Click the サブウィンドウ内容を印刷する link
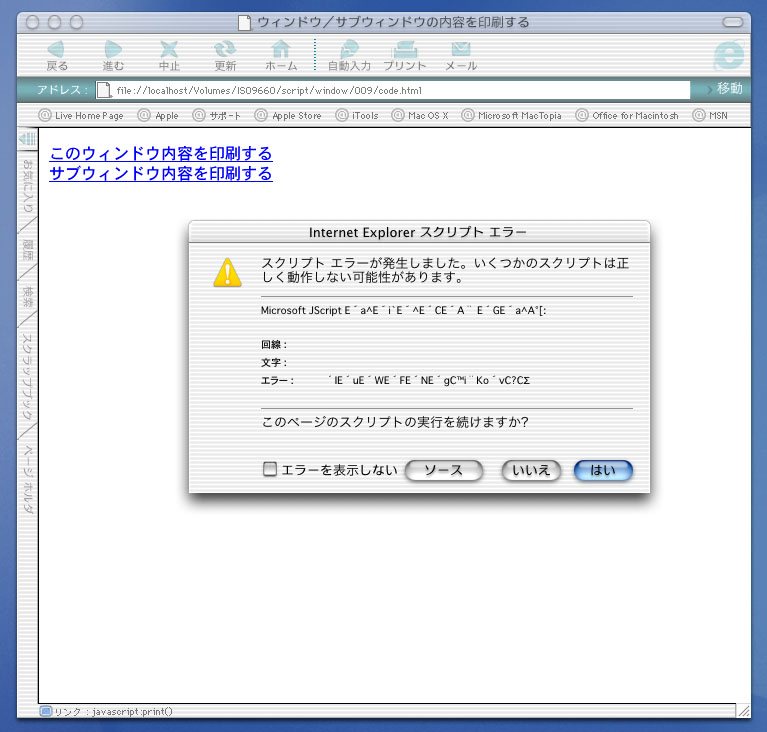The height and width of the screenshot is (732, 767). pyautogui.click(x=161, y=173)
